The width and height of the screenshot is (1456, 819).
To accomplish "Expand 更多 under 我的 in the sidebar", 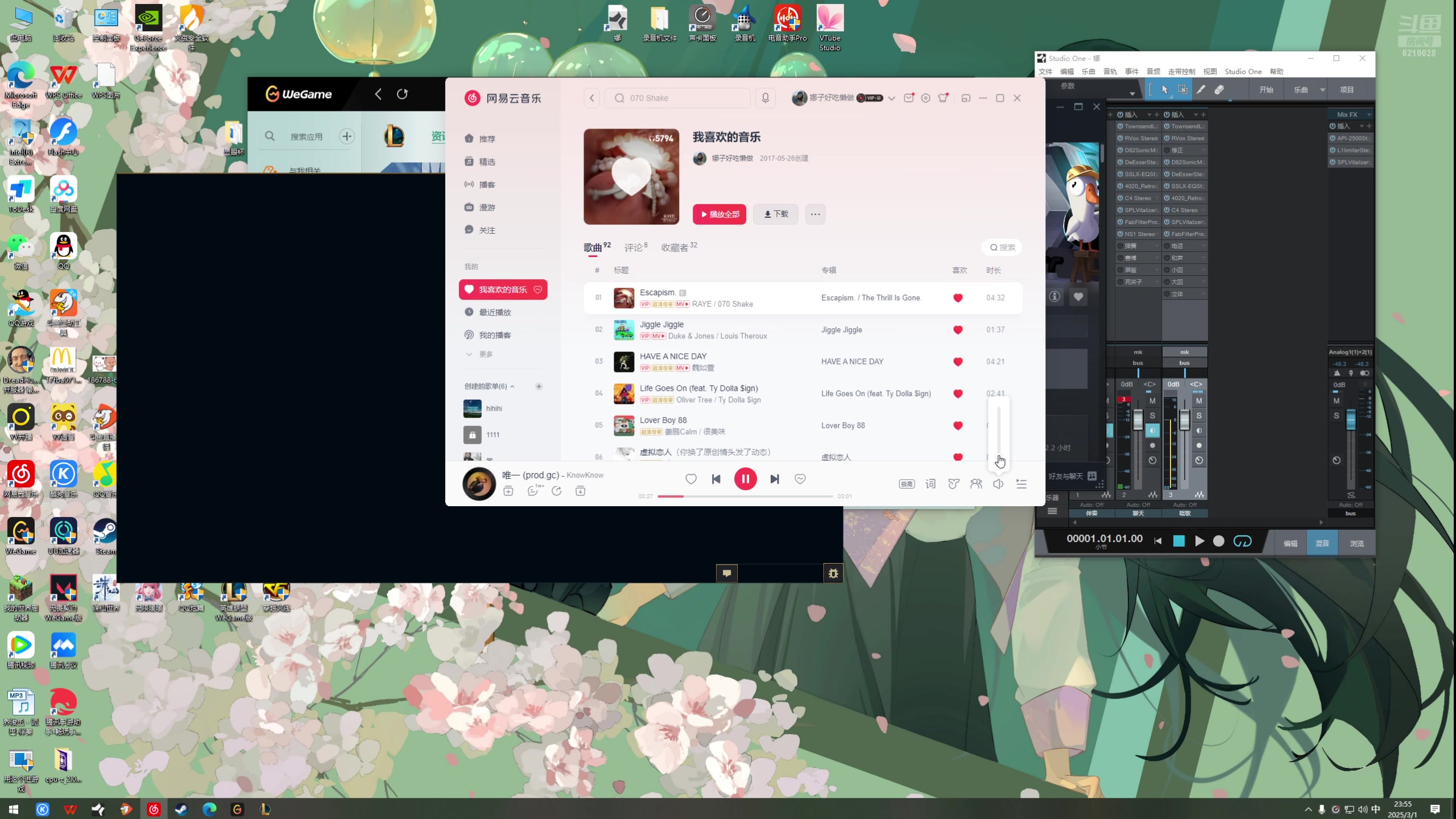I will tap(480, 354).
